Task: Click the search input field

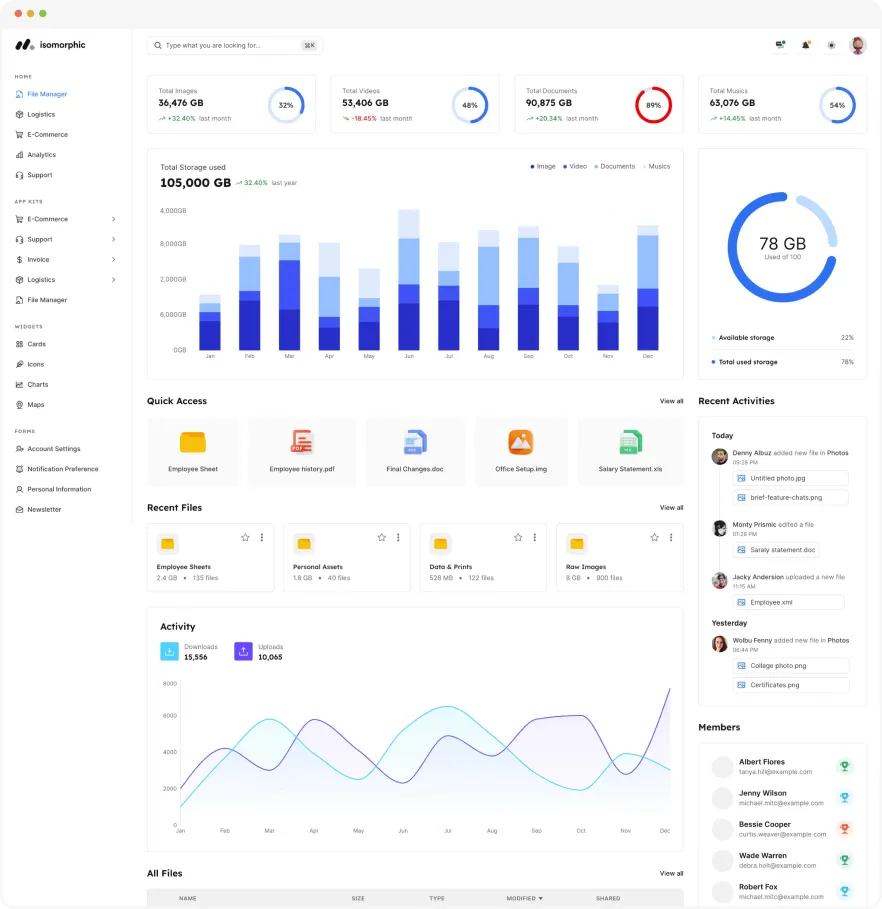Action: pos(235,45)
